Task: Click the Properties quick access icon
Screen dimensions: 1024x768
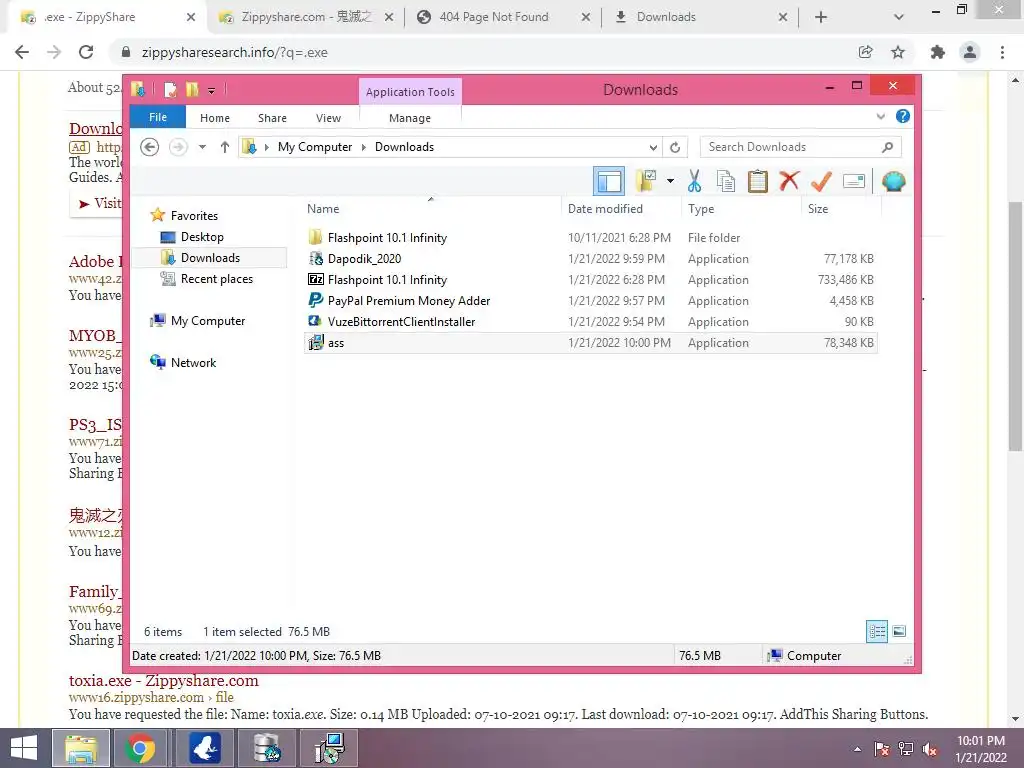Action: 171,89
